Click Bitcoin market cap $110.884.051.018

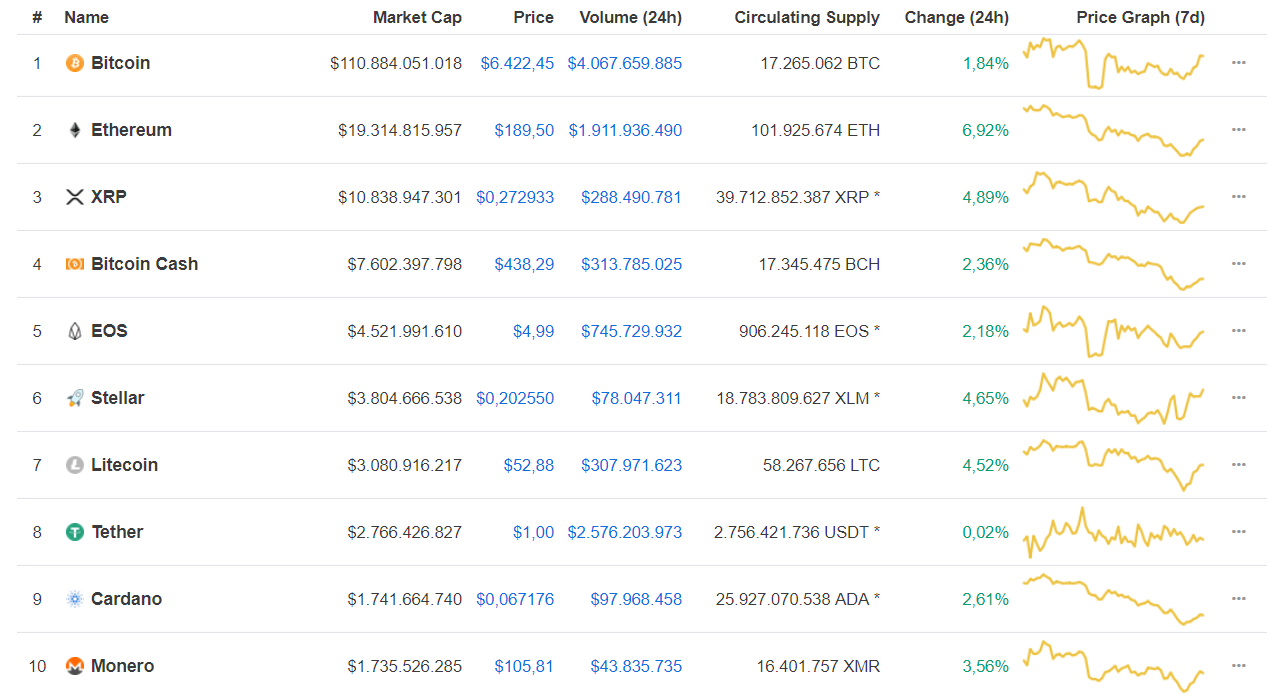click(x=396, y=63)
